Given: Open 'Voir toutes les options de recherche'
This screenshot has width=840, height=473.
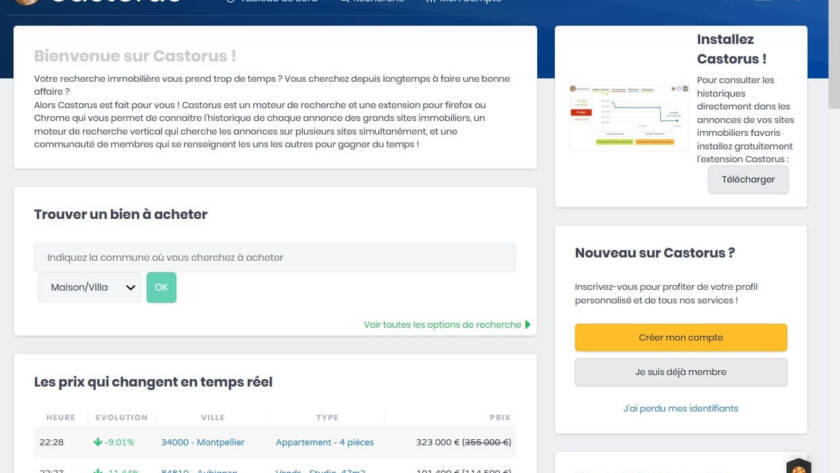Looking at the screenshot, I should [446, 325].
